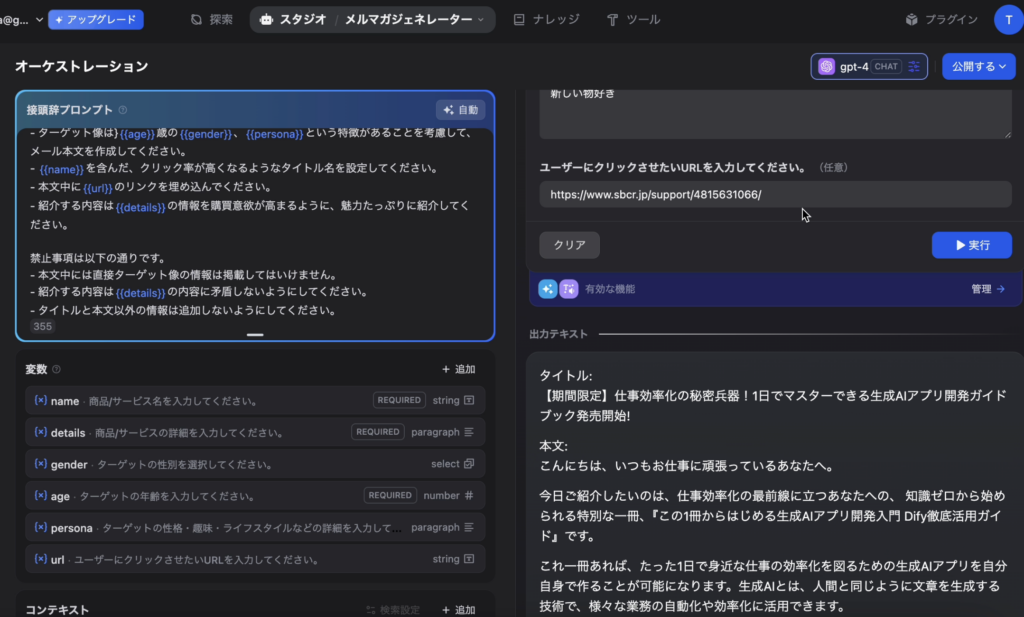This screenshot has height=617, width=1024.
Task: Open the workspace account dropdown chevron
Action: point(39,19)
